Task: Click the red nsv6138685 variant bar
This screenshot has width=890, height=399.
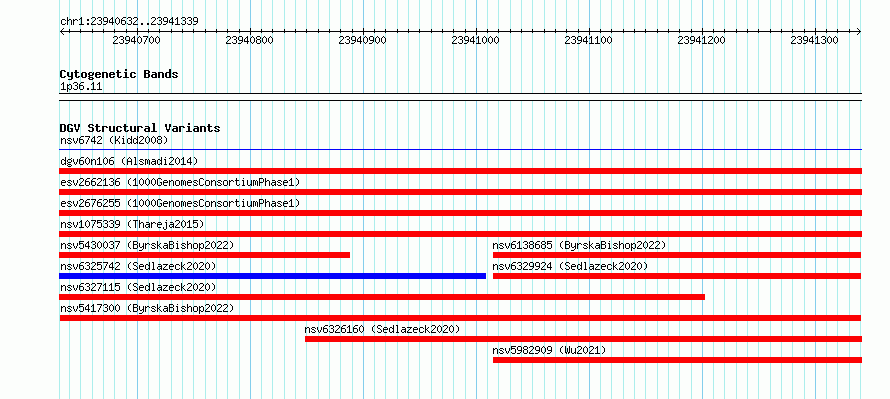Action: point(677,255)
